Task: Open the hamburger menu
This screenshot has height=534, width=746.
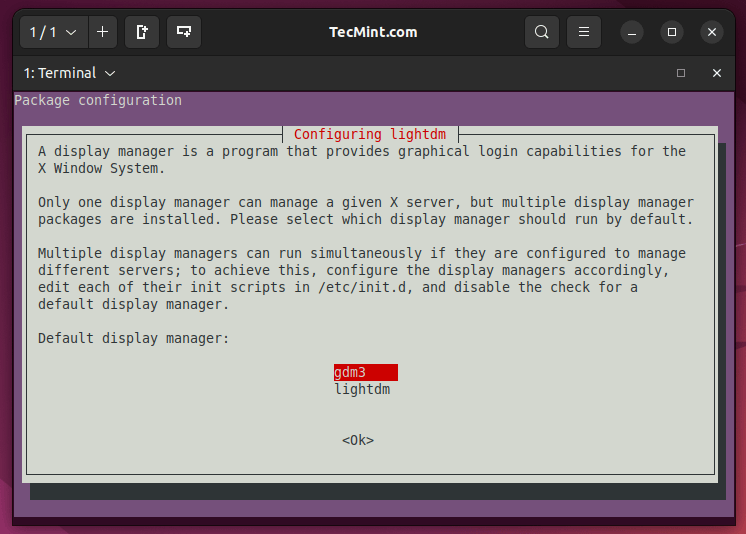Action: tap(584, 32)
